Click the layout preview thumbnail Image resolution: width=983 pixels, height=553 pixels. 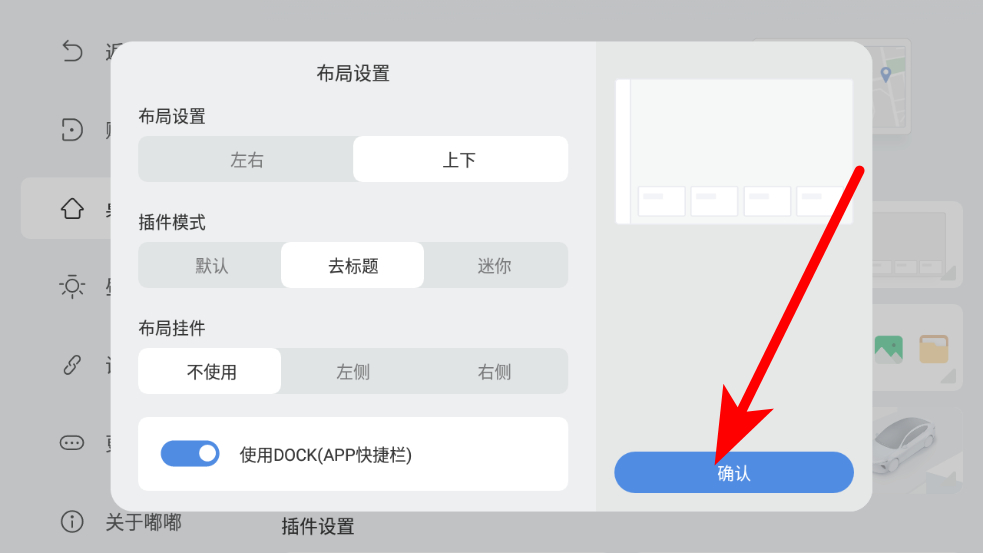coord(734,152)
